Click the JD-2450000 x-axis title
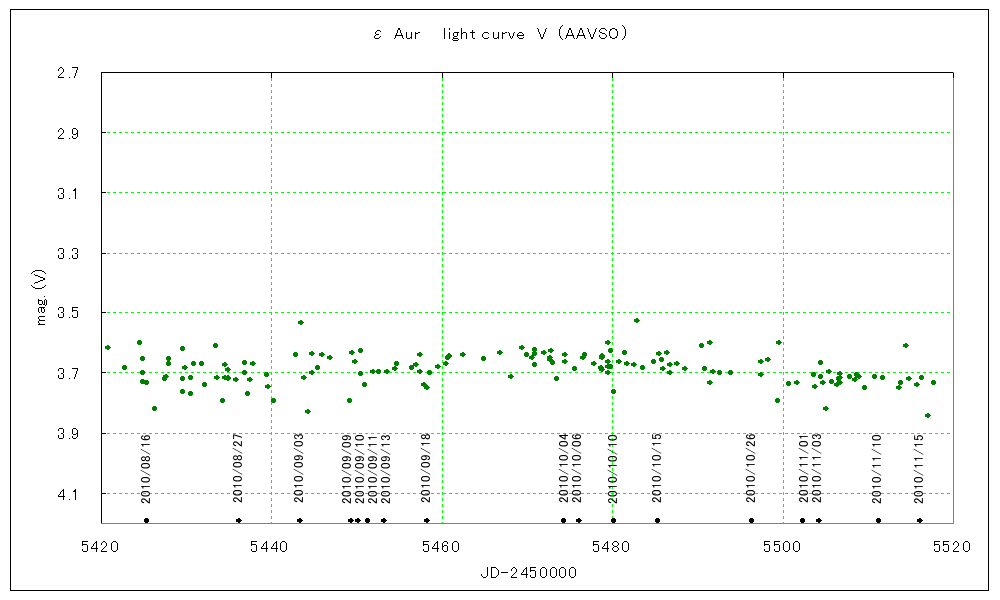The width and height of the screenshot is (1000, 600). (526, 572)
